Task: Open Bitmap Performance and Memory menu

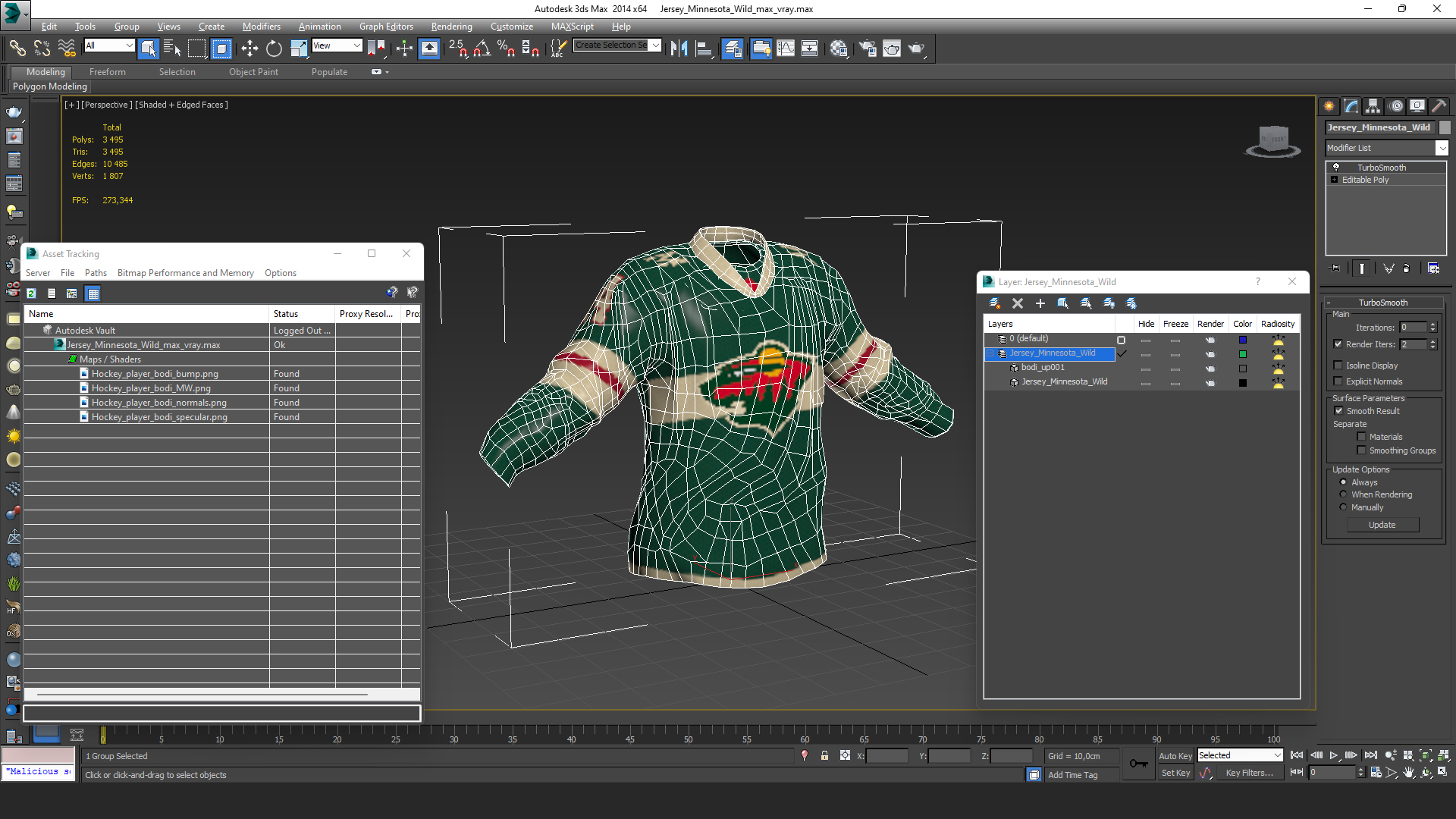Action: click(x=186, y=273)
